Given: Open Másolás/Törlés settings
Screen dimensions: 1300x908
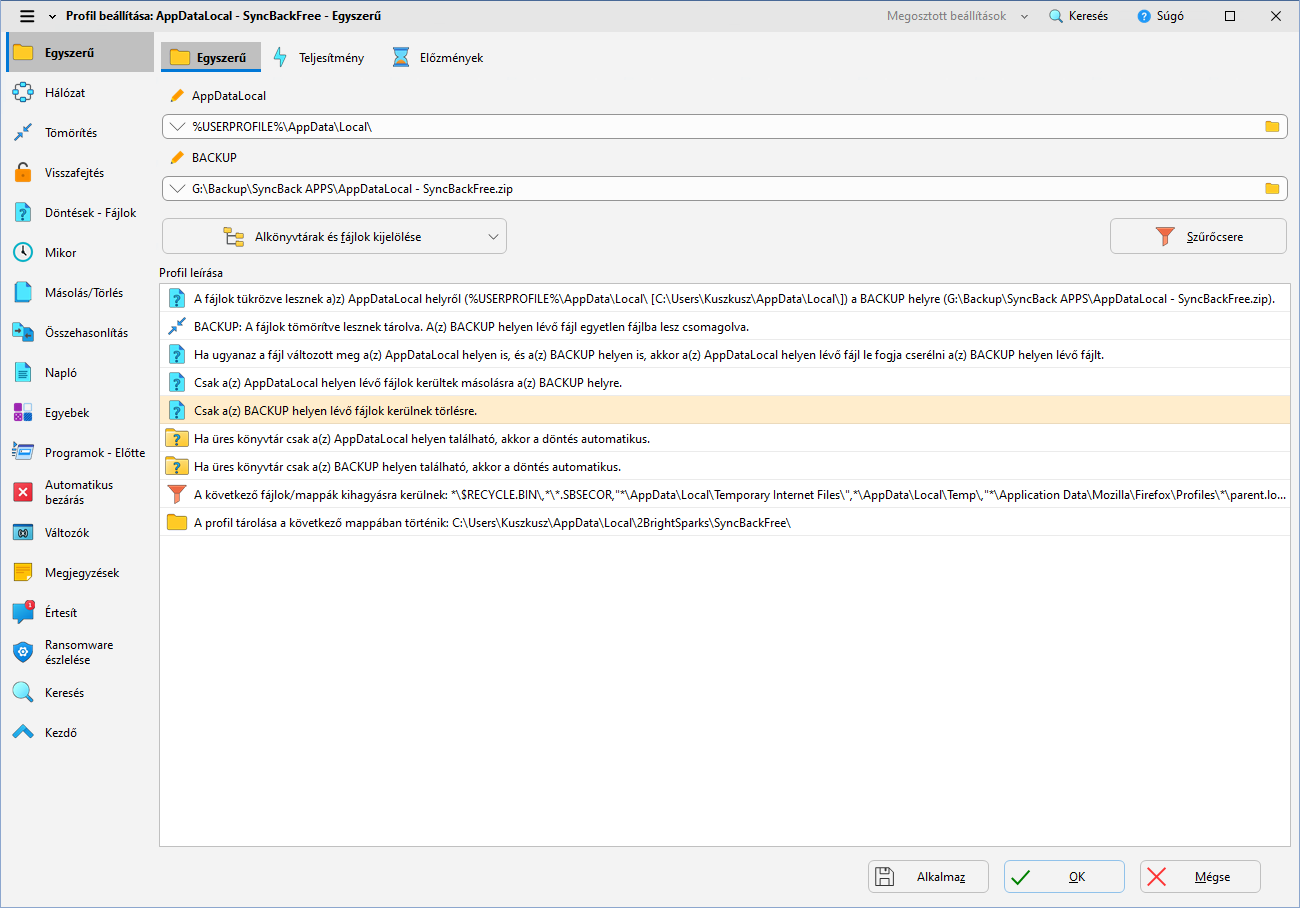Looking at the screenshot, I should pos(80,293).
